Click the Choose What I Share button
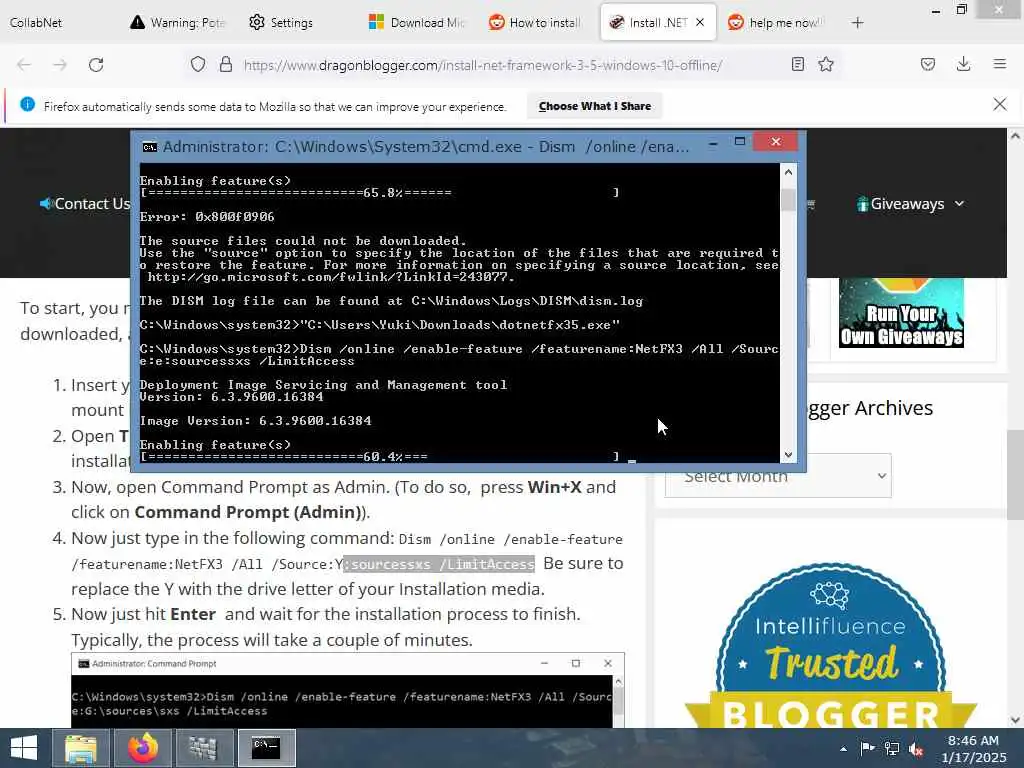Image resolution: width=1024 pixels, height=768 pixels. click(x=594, y=106)
